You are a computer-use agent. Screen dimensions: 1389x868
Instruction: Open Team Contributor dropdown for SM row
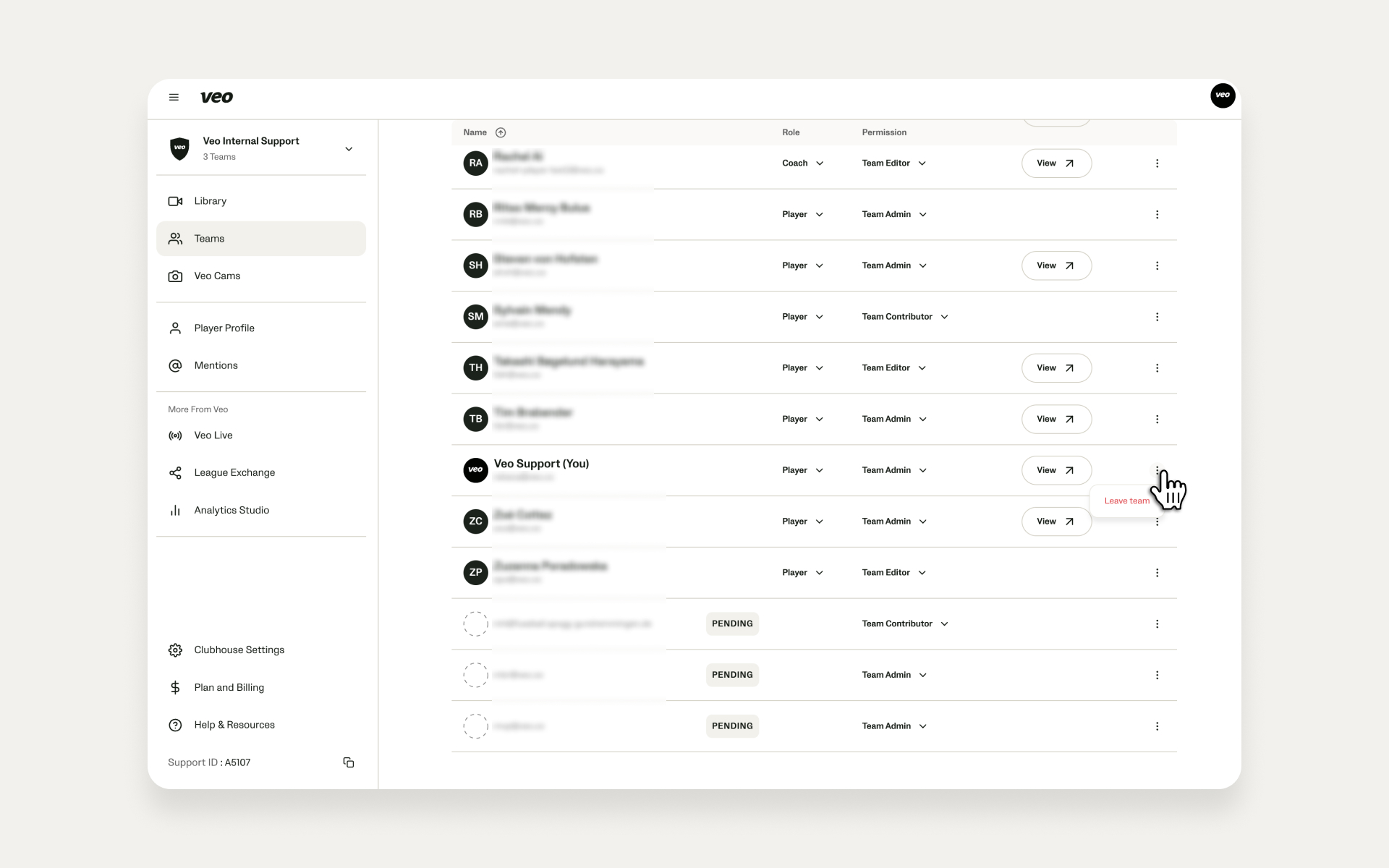tap(905, 317)
